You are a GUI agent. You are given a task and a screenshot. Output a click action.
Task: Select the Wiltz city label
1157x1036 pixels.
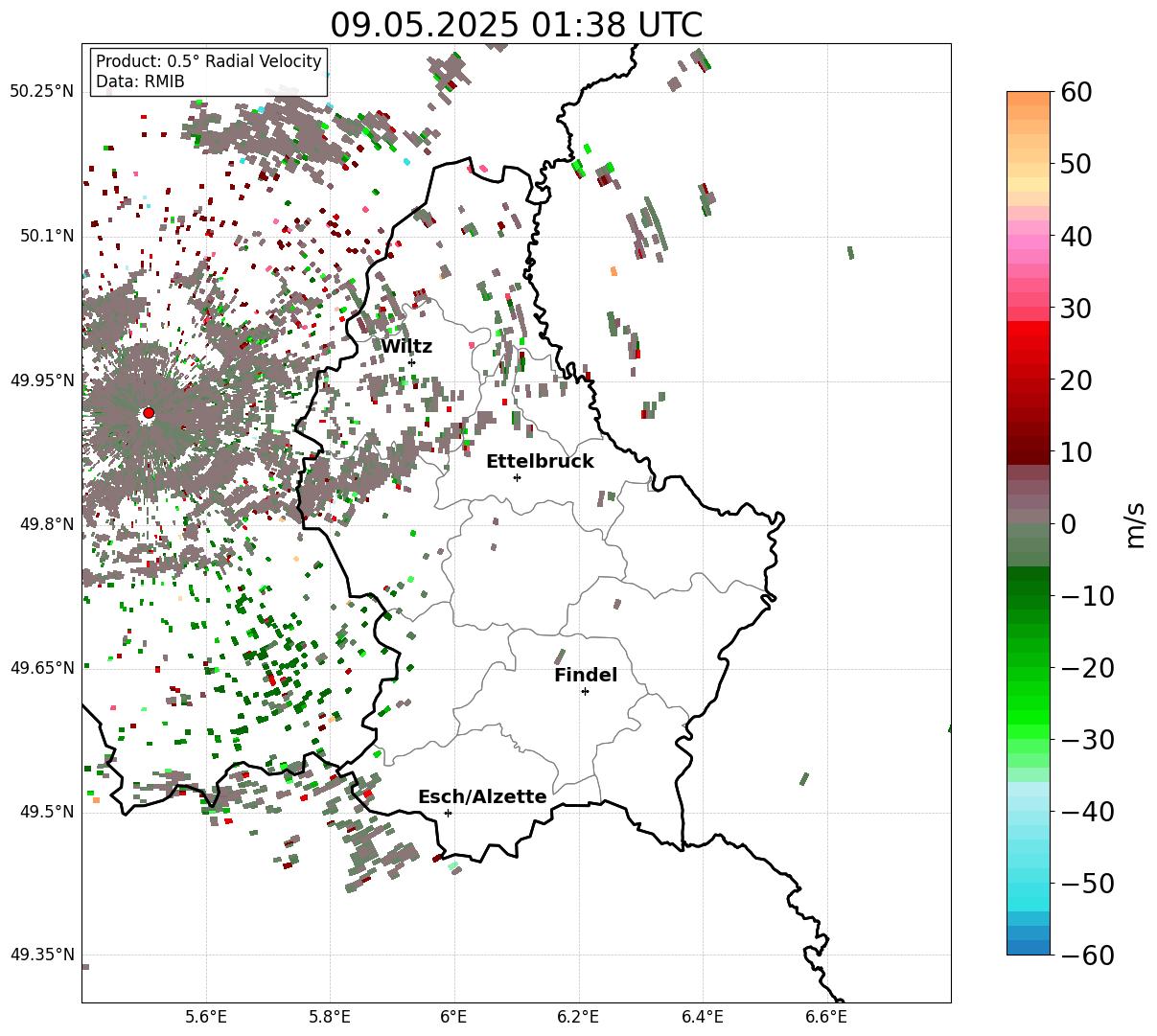(x=406, y=347)
